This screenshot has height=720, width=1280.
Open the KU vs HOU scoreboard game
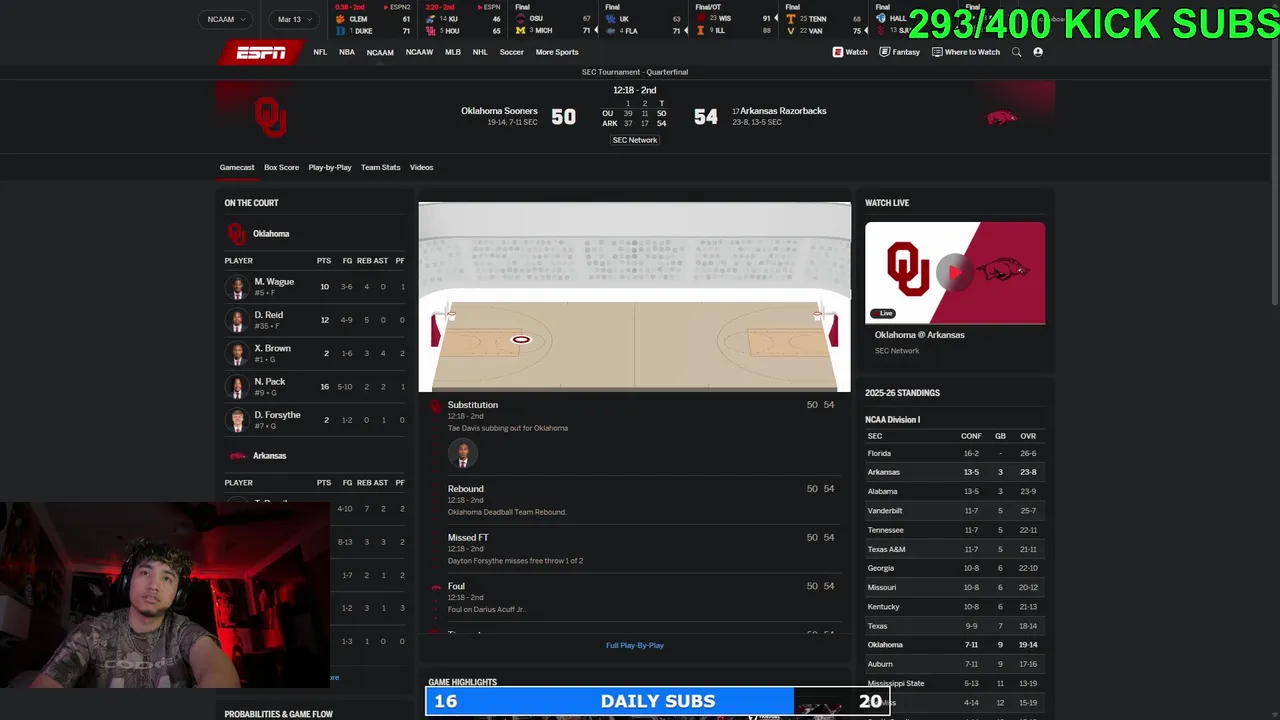(x=463, y=19)
